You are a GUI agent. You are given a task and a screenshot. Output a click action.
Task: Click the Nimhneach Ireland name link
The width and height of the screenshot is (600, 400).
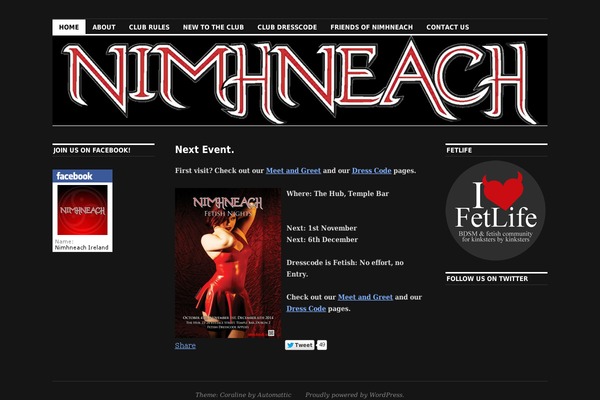(x=82, y=248)
